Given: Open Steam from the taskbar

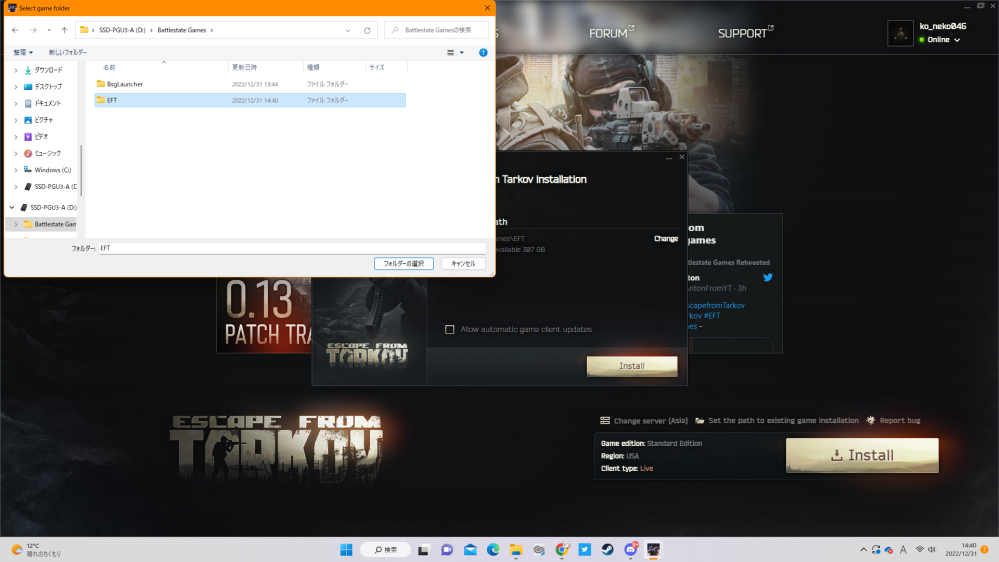Looking at the screenshot, I should click(608, 549).
